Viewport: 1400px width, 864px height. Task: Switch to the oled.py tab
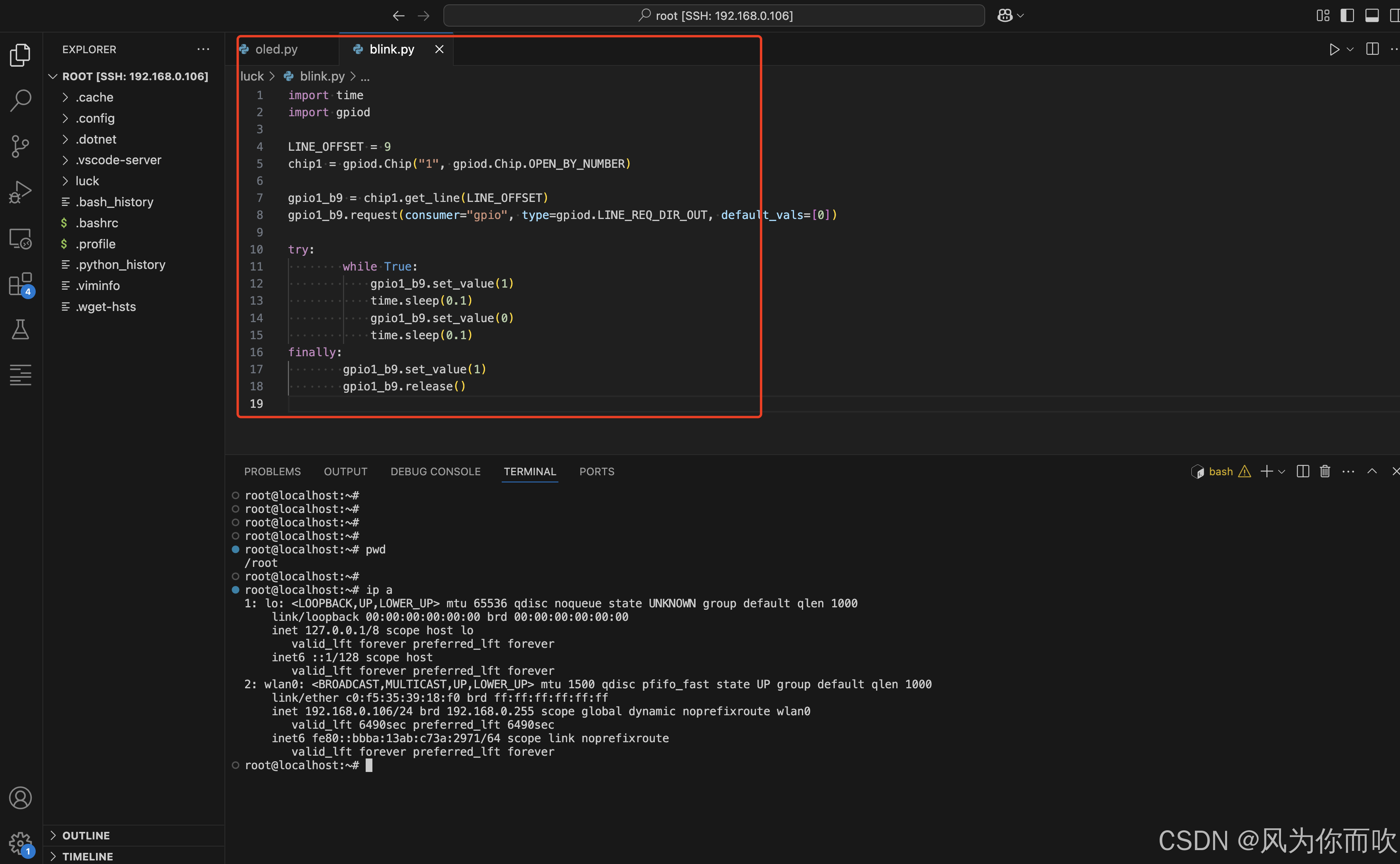(x=276, y=50)
